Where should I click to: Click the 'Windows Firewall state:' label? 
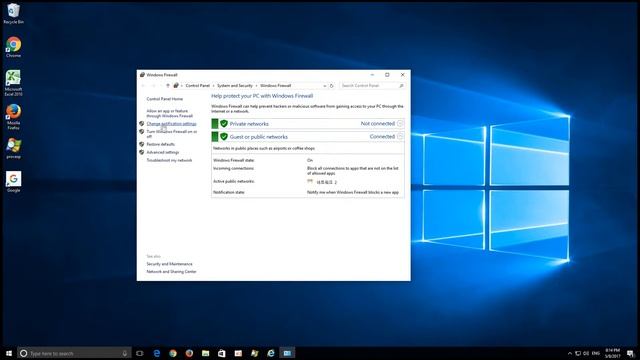click(x=233, y=160)
